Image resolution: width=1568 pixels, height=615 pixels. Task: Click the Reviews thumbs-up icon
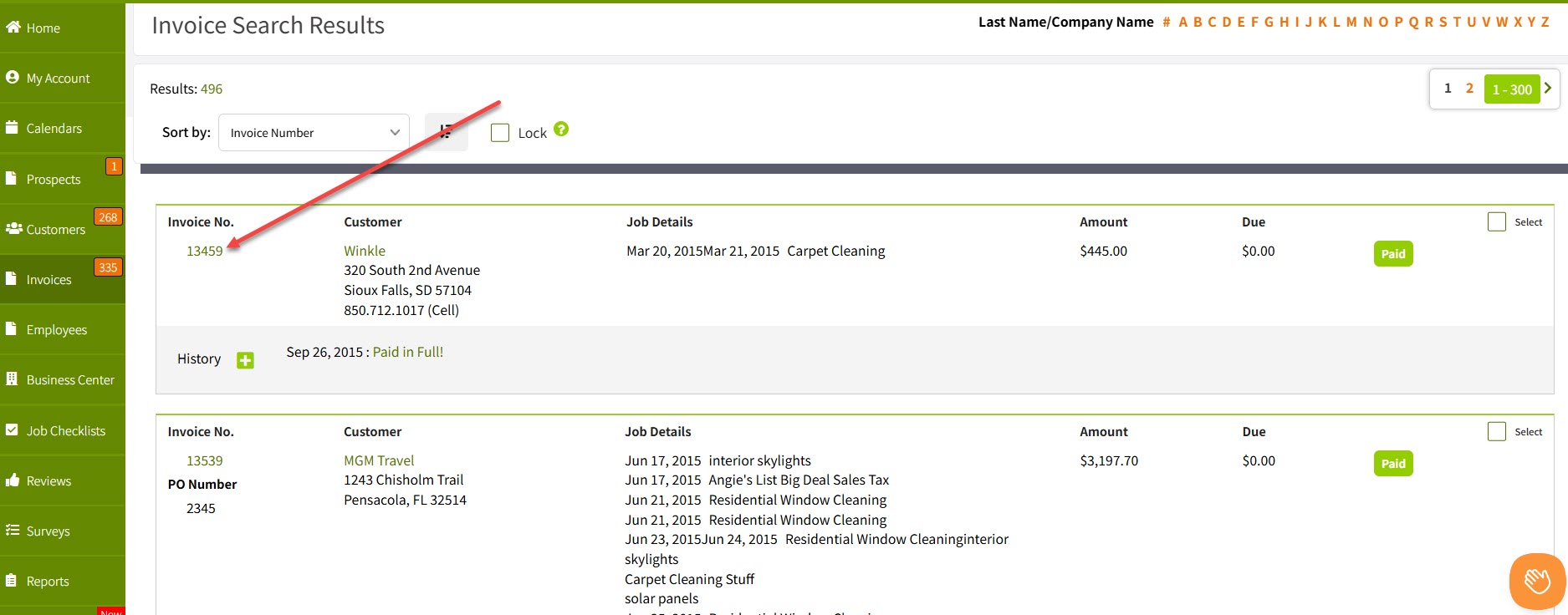[13, 480]
